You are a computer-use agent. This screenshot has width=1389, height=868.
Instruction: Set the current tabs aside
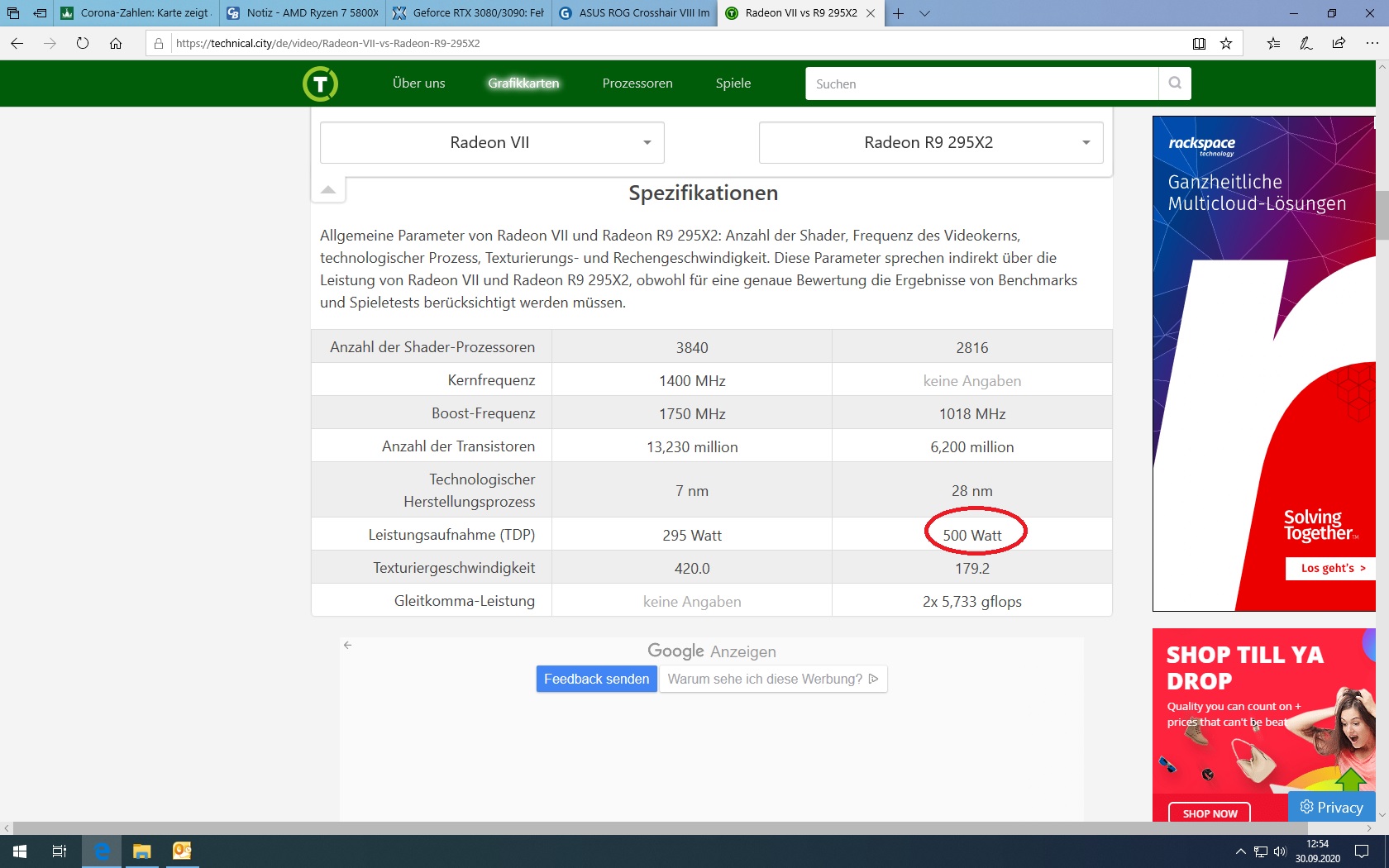40,13
